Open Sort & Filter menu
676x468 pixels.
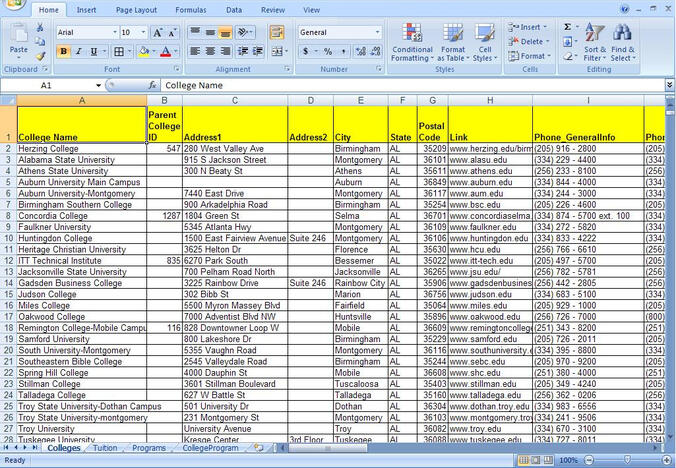[x=595, y=42]
